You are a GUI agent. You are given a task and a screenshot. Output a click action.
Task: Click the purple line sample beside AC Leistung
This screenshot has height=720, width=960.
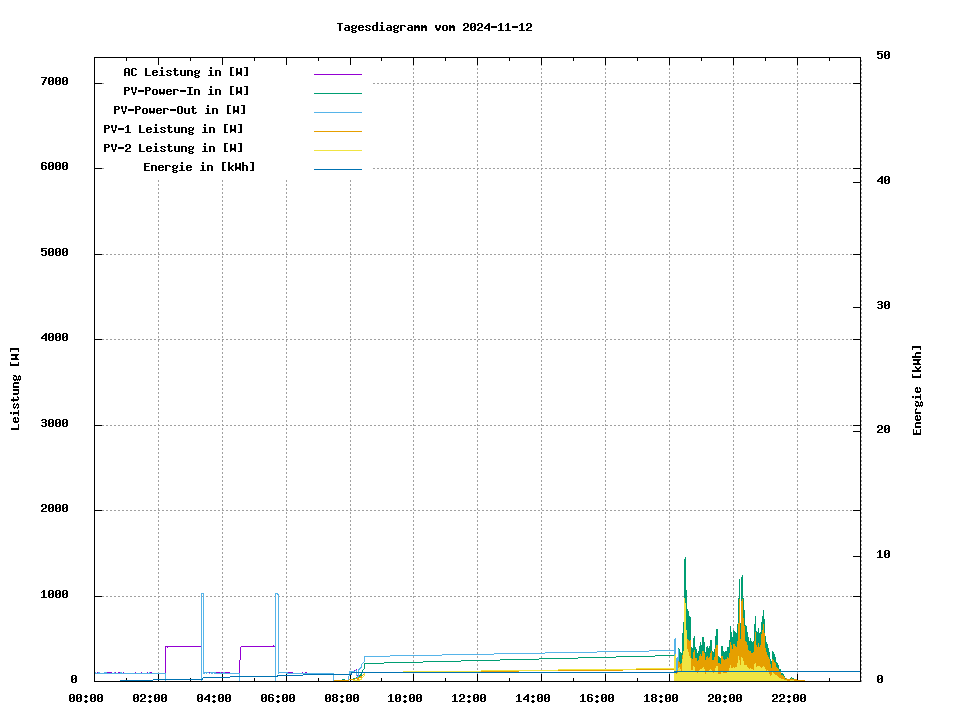click(x=337, y=74)
